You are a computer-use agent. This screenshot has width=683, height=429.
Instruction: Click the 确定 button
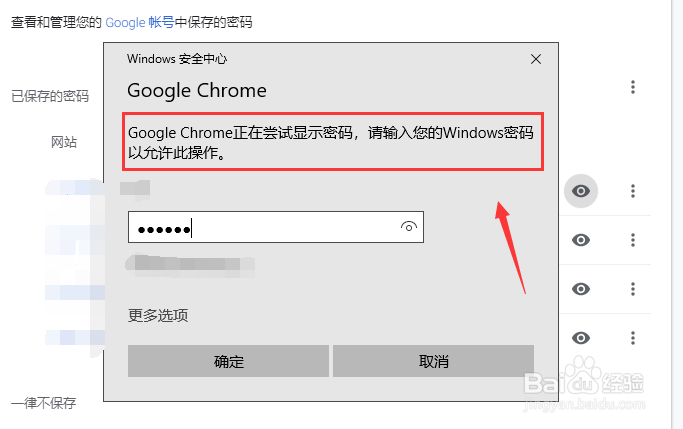point(228,361)
